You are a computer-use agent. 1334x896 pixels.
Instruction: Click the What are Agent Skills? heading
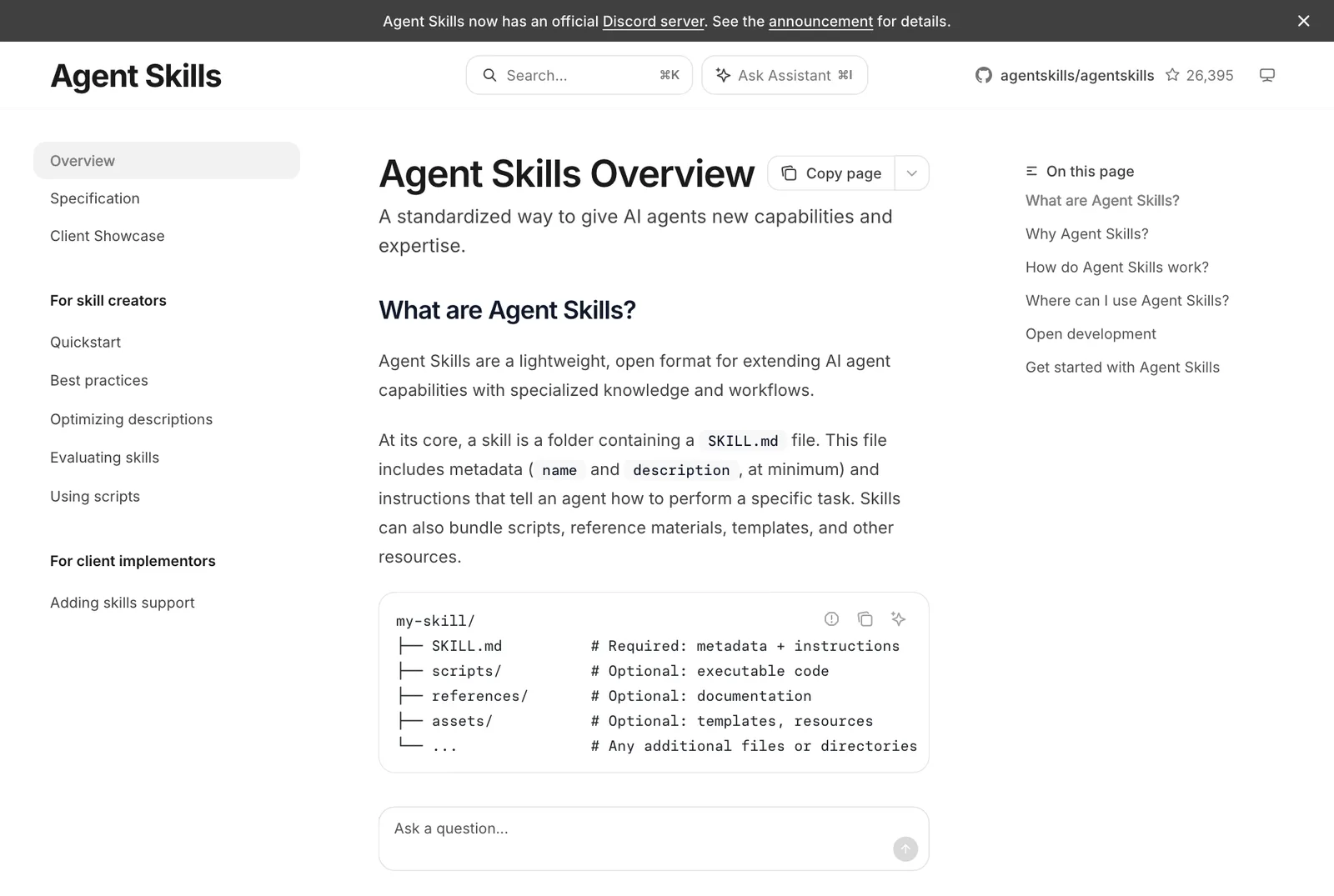(x=507, y=310)
